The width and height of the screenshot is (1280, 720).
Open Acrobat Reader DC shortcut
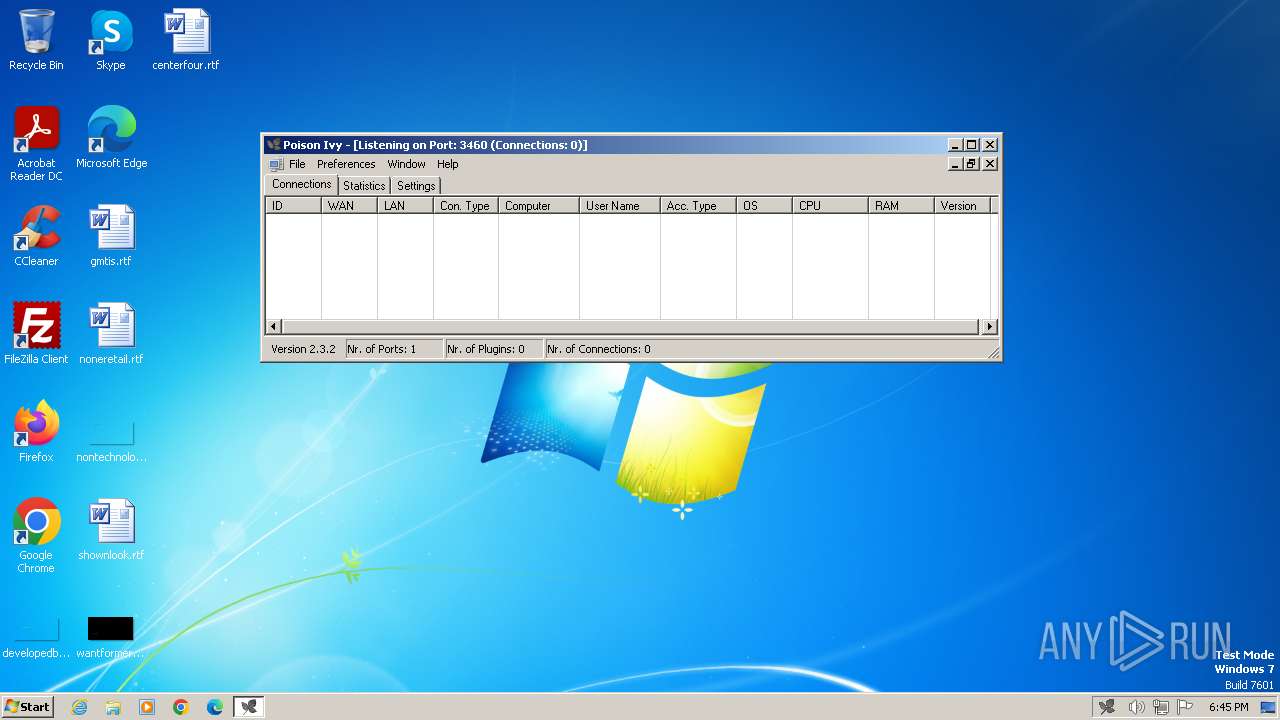pyautogui.click(x=36, y=144)
